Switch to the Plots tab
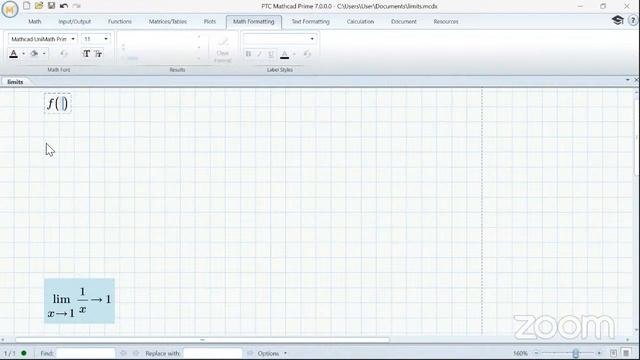Screen dimensions: 640x360 click(210, 21)
